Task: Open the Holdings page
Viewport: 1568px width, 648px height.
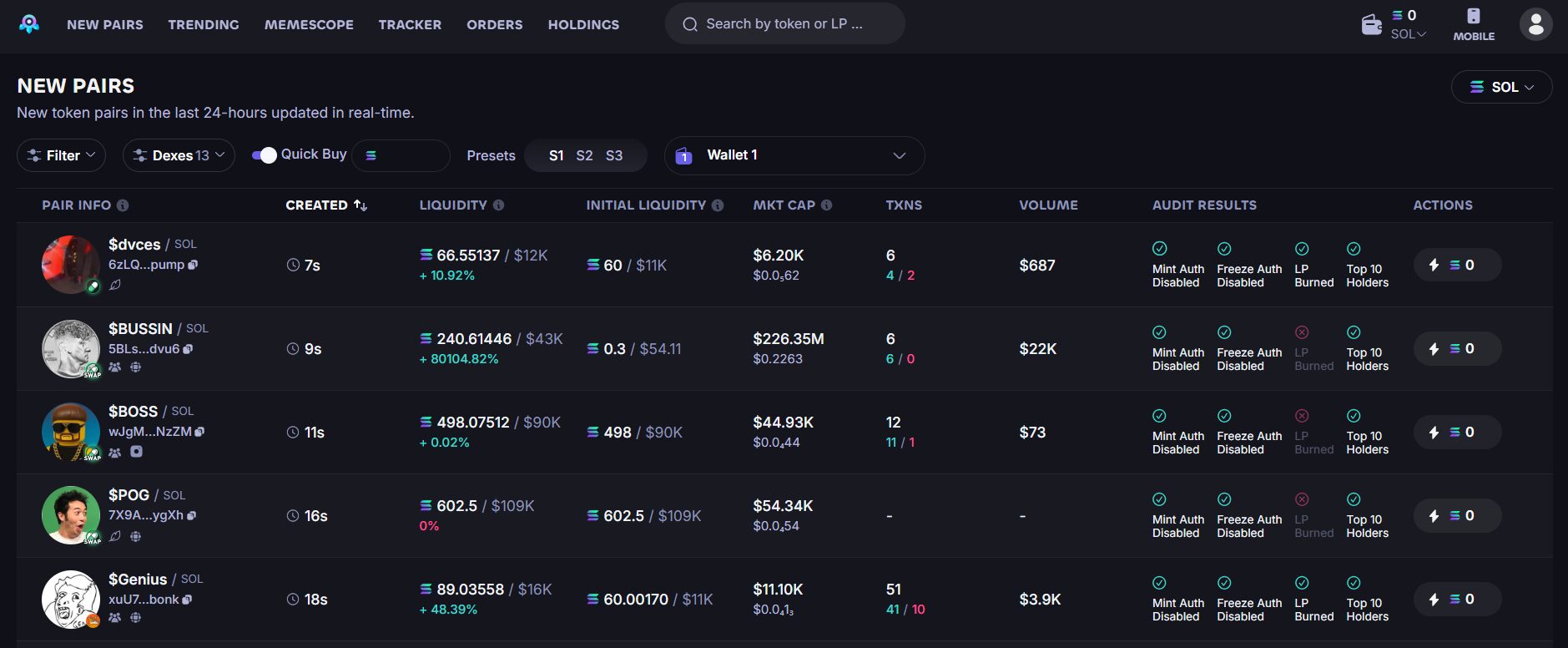Action: 583,25
